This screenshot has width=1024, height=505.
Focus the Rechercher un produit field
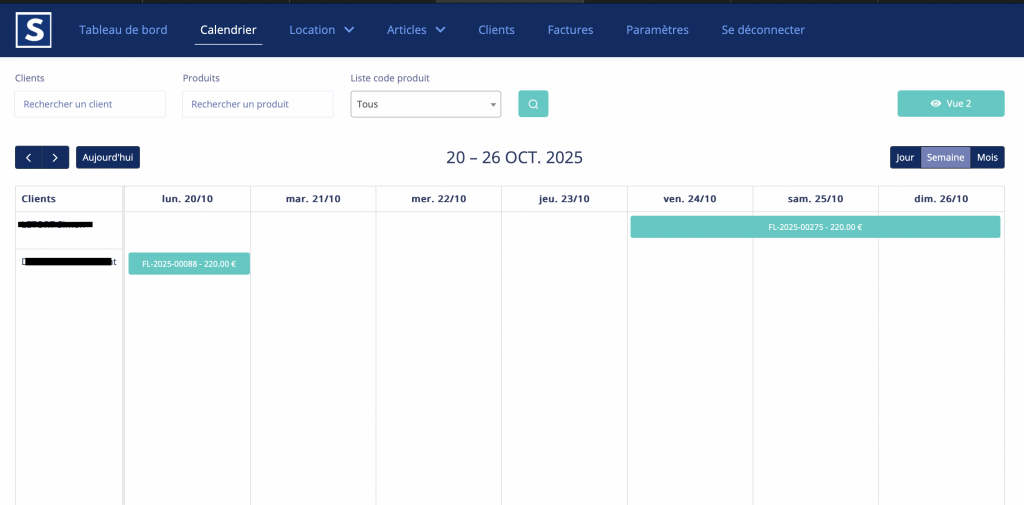[x=257, y=104]
